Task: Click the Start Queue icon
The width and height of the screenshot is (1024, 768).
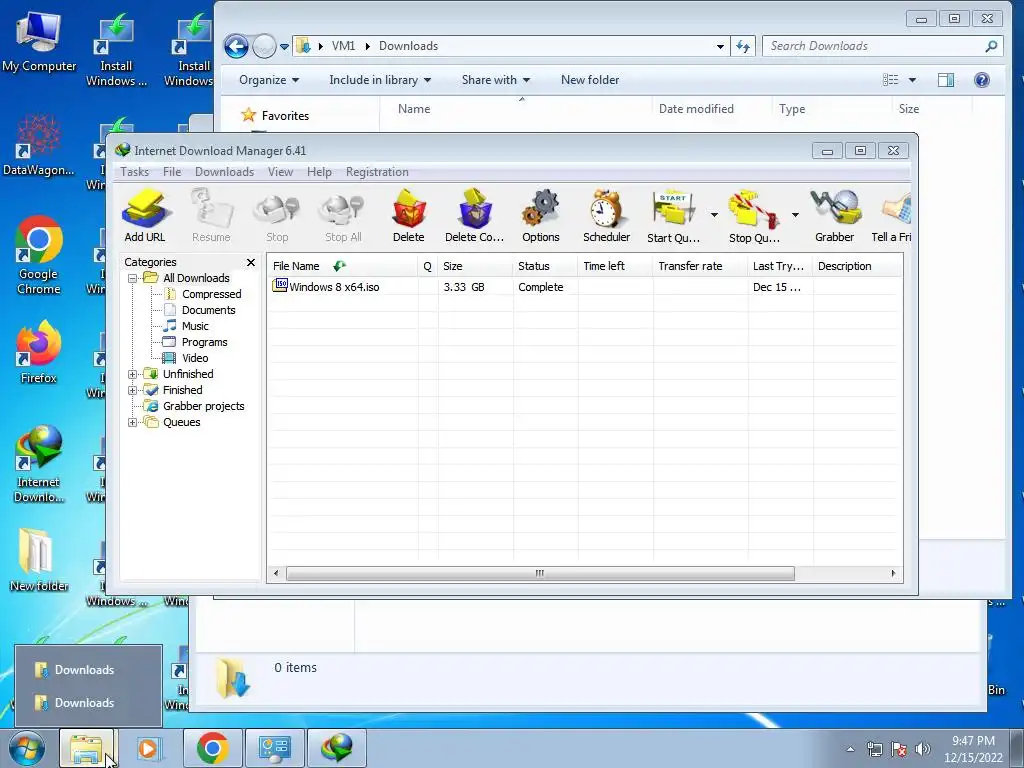Action: pos(673,216)
